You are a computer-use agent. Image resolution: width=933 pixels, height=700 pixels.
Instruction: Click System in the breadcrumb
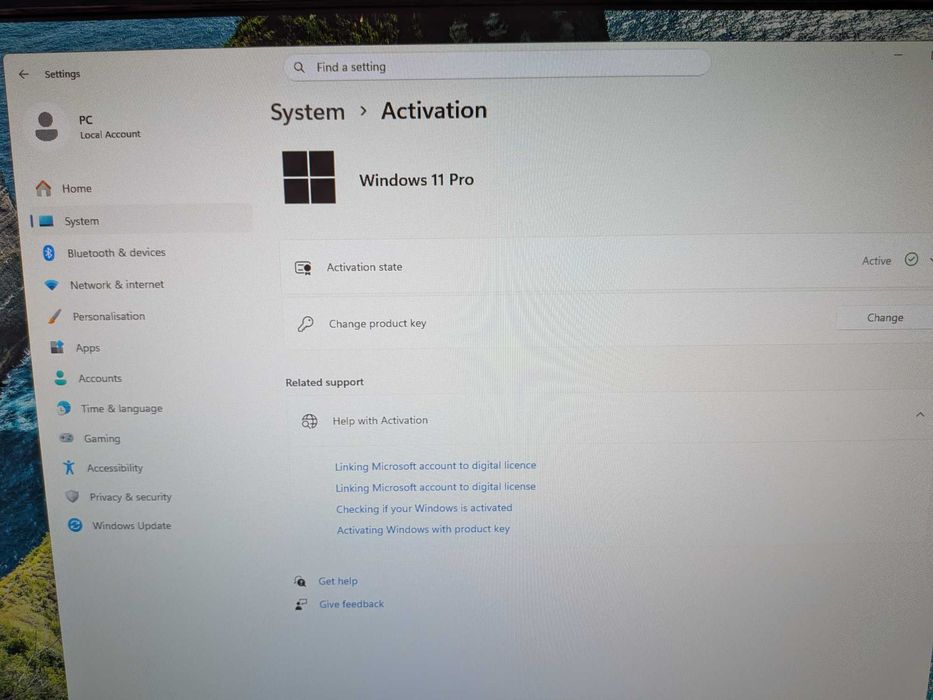308,112
